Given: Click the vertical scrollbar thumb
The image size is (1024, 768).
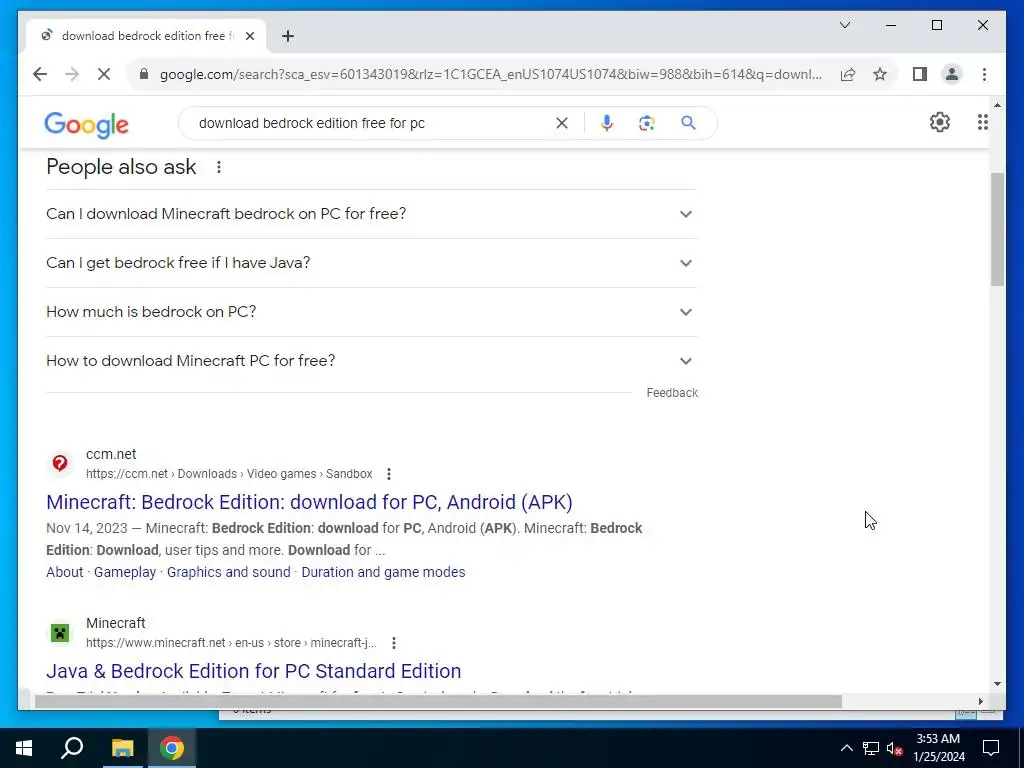Looking at the screenshot, I should (997, 229).
